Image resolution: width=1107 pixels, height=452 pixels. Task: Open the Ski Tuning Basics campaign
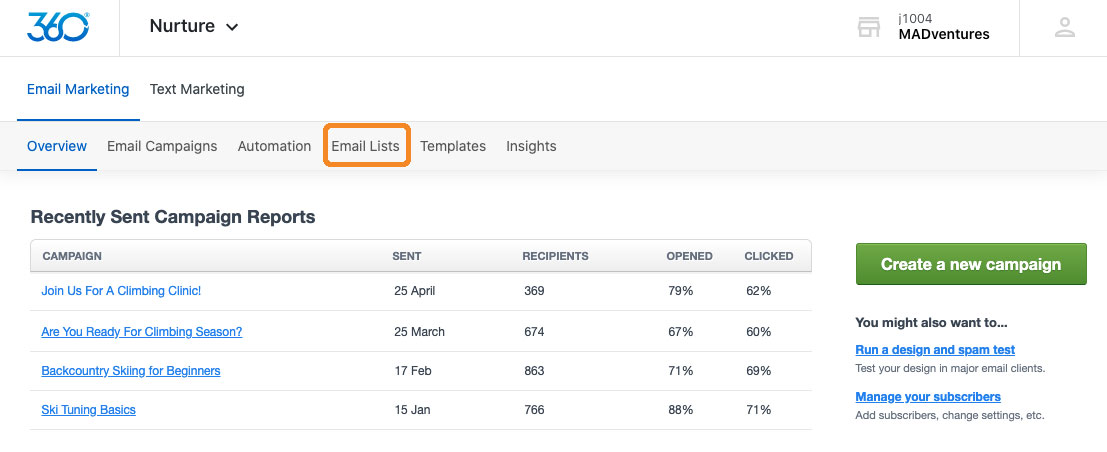(x=88, y=410)
